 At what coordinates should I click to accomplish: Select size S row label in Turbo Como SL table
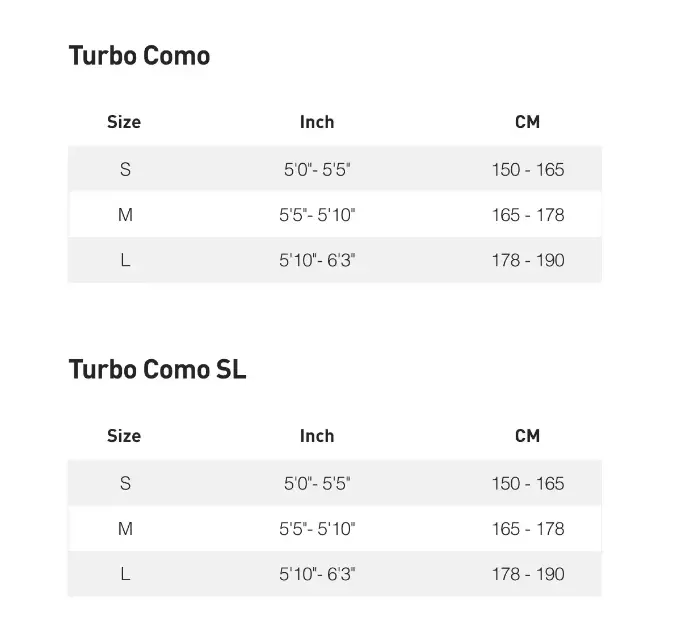(x=125, y=483)
